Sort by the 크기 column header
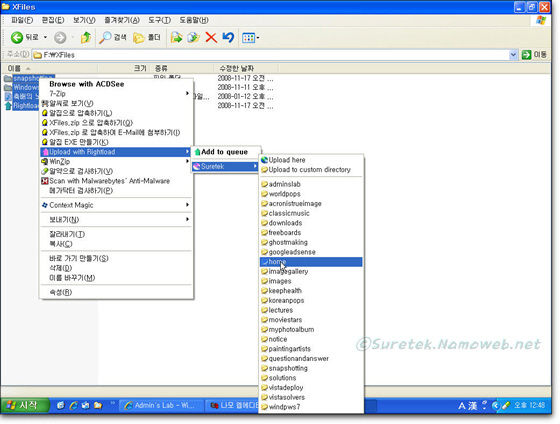 coord(124,68)
